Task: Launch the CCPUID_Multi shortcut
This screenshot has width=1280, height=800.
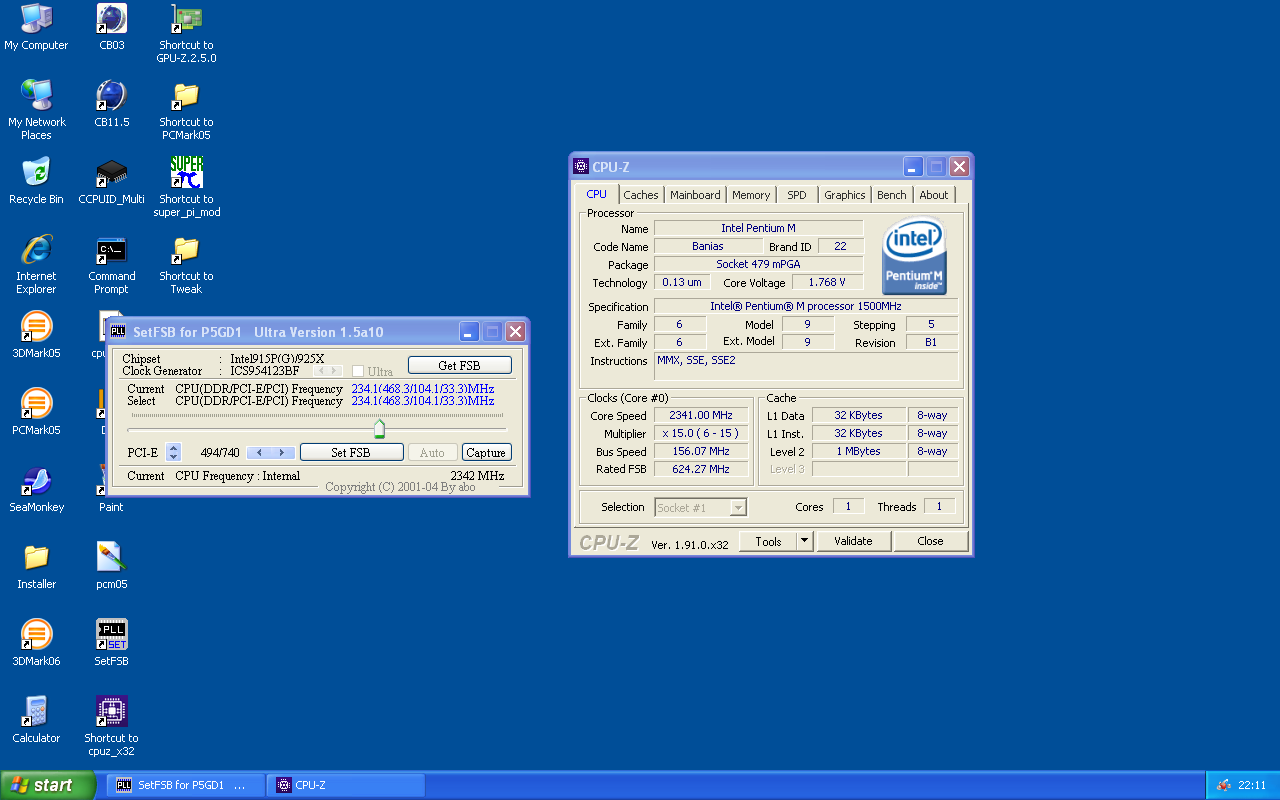Action: click(111, 181)
